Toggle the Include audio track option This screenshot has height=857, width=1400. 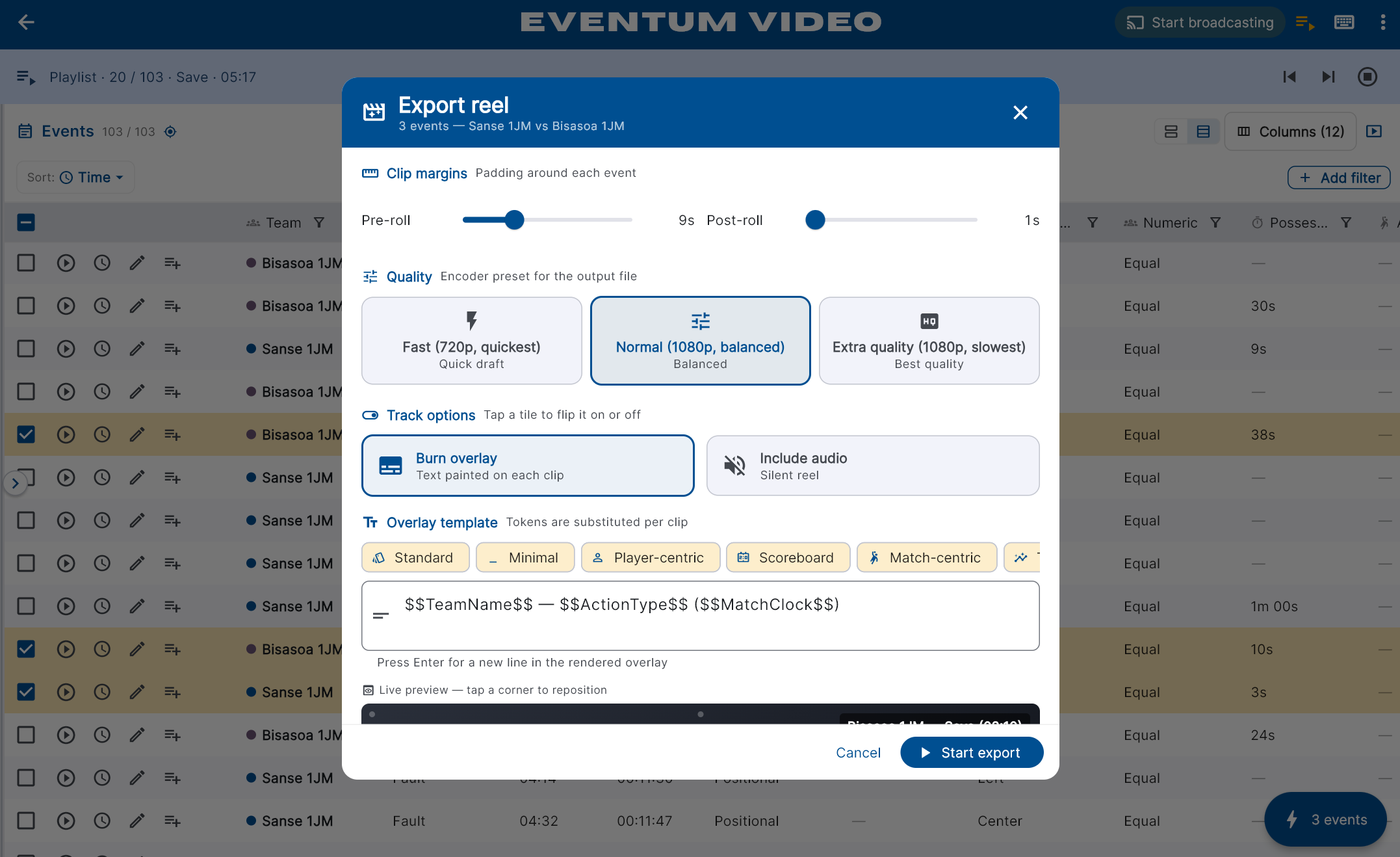[x=873, y=466]
